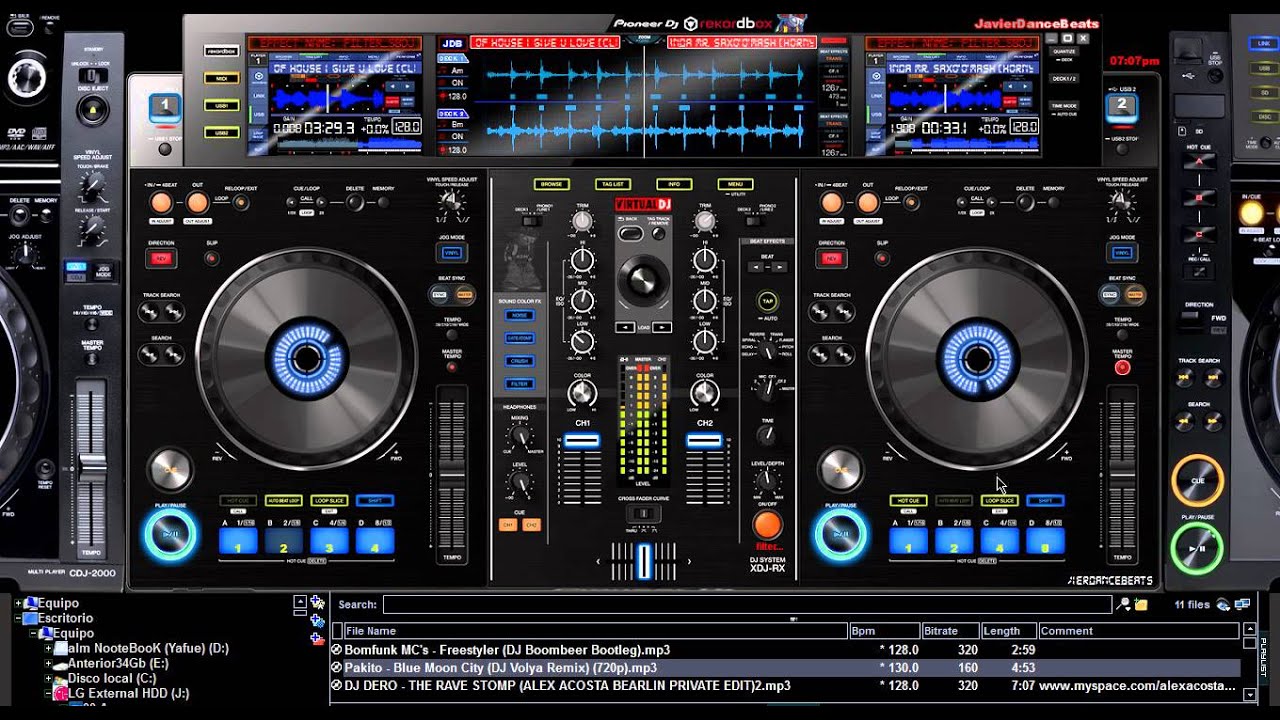Expand Disco local (C:) drive

(x=47, y=678)
